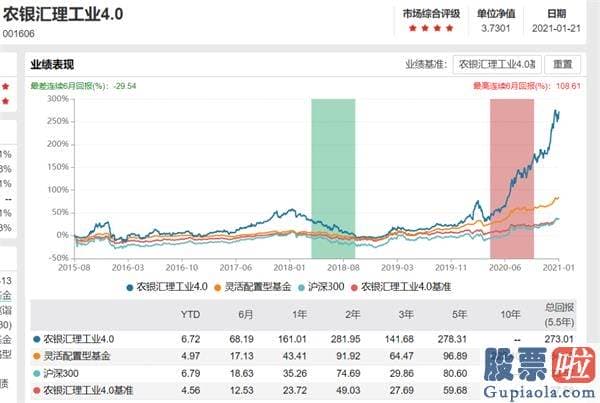Image resolution: width=600 pixels, height=403 pixels.
Task: Click the peak of the blue fund line
Action: coord(555,111)
